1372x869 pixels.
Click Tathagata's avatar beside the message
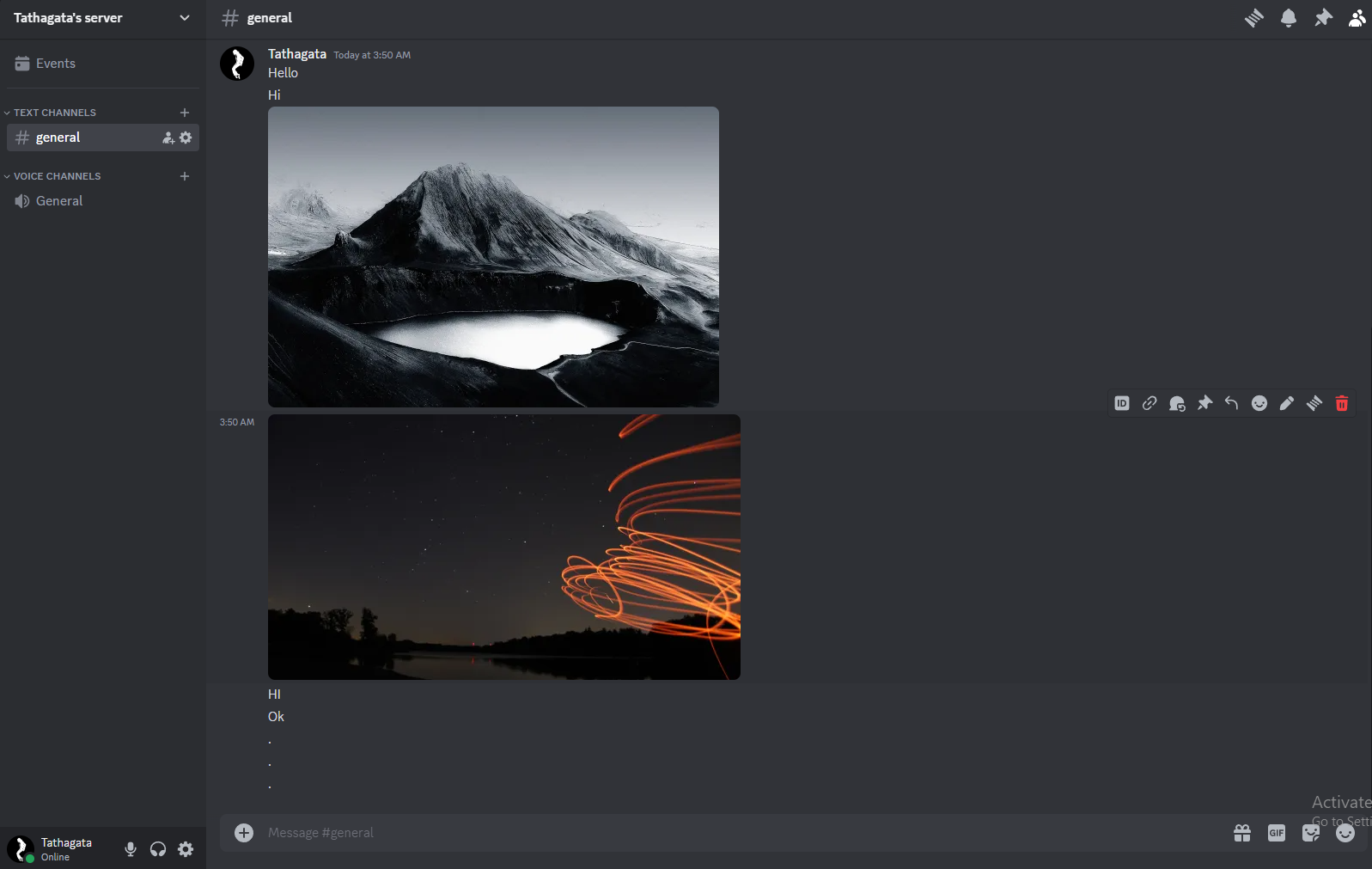(237, 64)
